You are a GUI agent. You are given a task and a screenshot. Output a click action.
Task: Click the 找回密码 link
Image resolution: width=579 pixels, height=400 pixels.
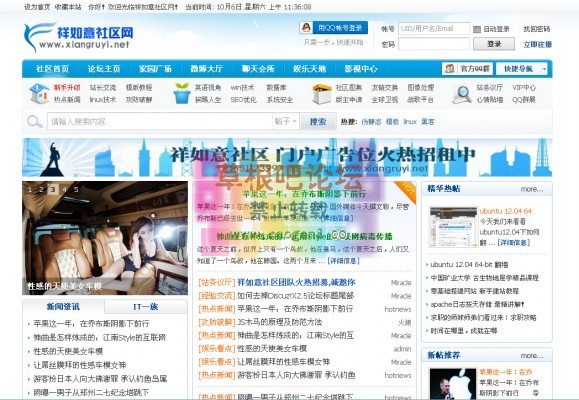point(537,29)
